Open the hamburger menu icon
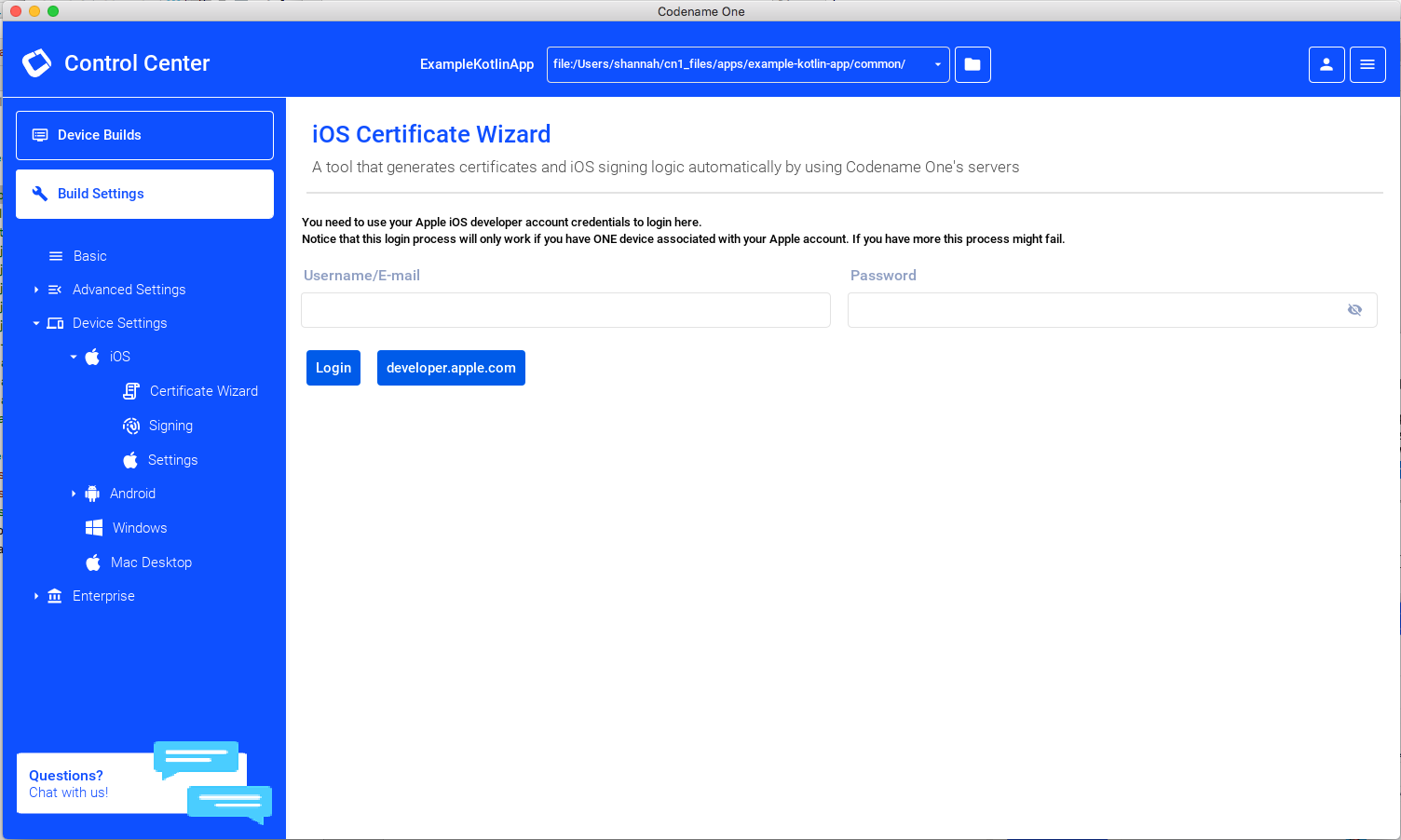The height and width of the screenshot is (840, 1401). pos(1367,64)
